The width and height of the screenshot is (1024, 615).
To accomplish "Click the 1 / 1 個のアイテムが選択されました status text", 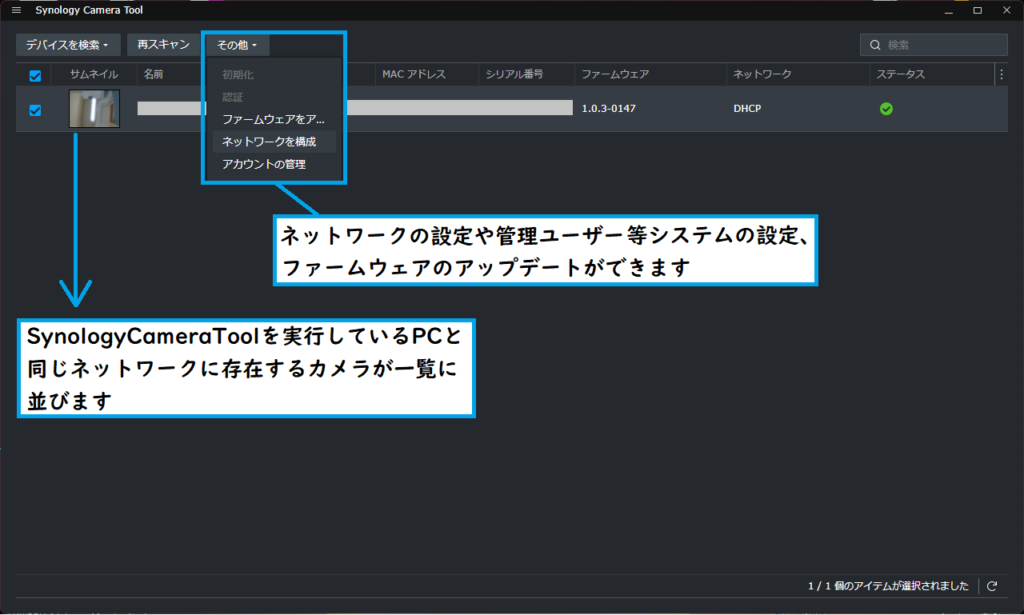I will pyautogui.click(x=888, y=586).
